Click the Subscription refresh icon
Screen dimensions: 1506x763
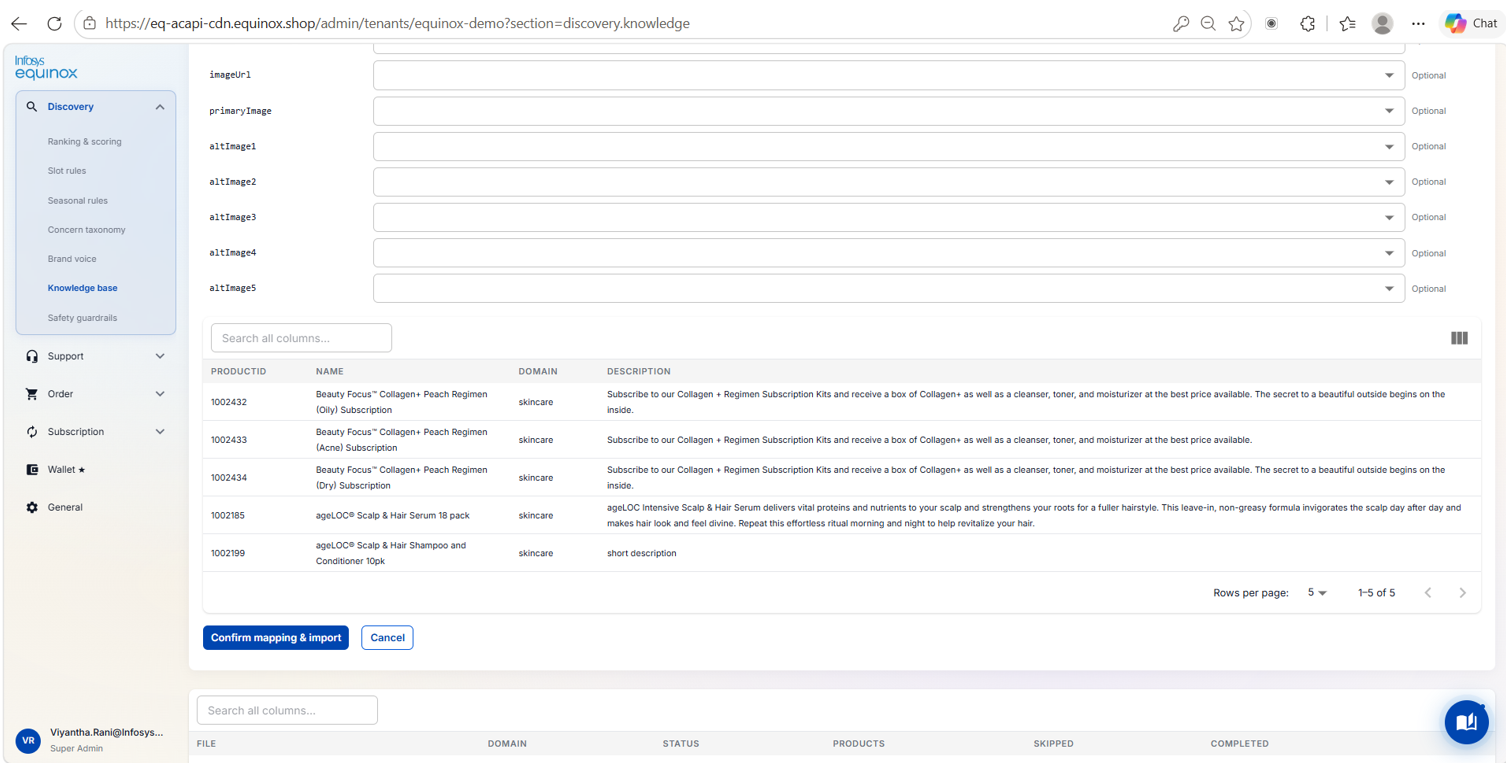point(32,432)
